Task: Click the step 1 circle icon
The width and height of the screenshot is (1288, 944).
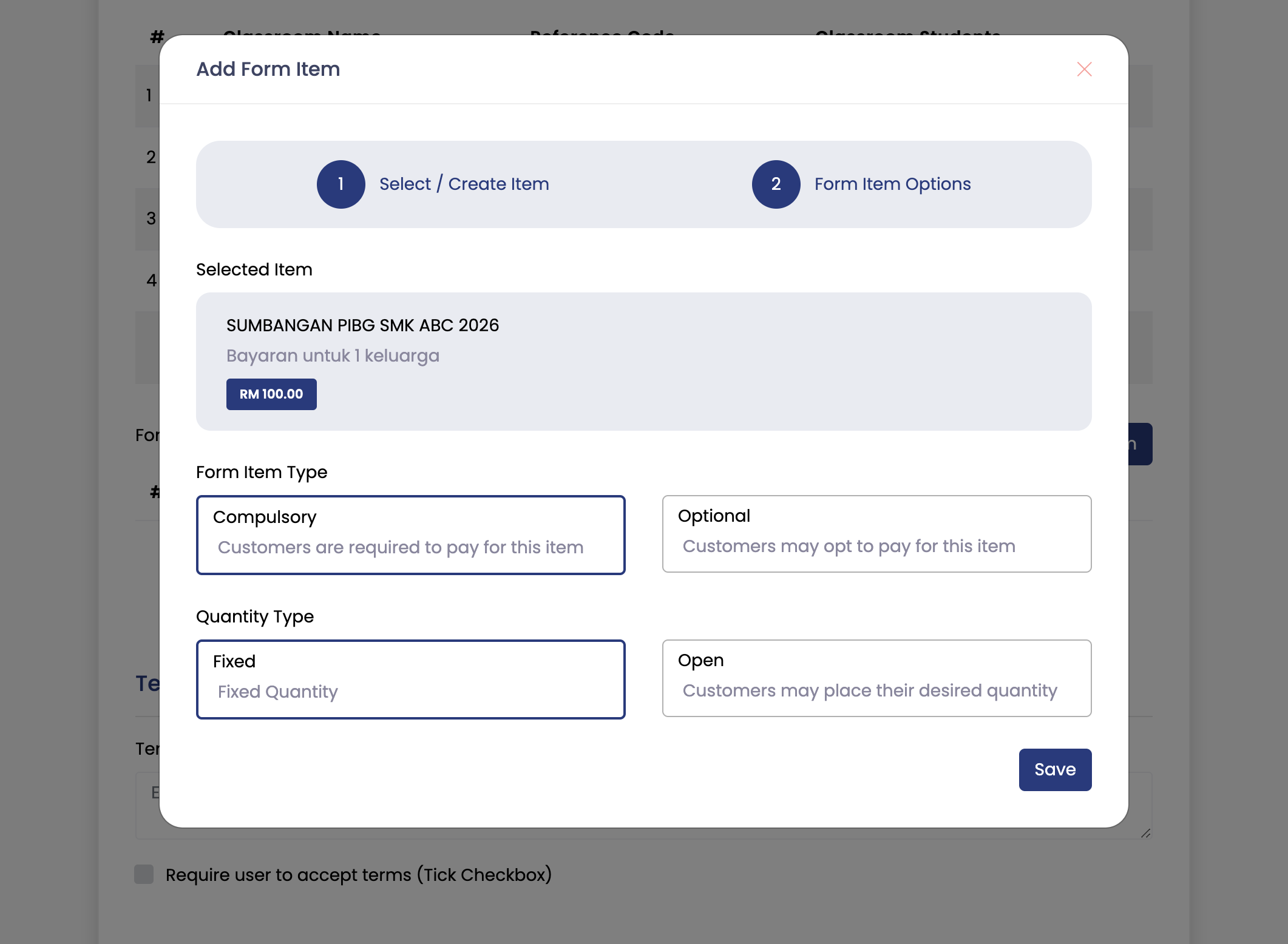Action: pyautogui.click(x=341, y=184)
